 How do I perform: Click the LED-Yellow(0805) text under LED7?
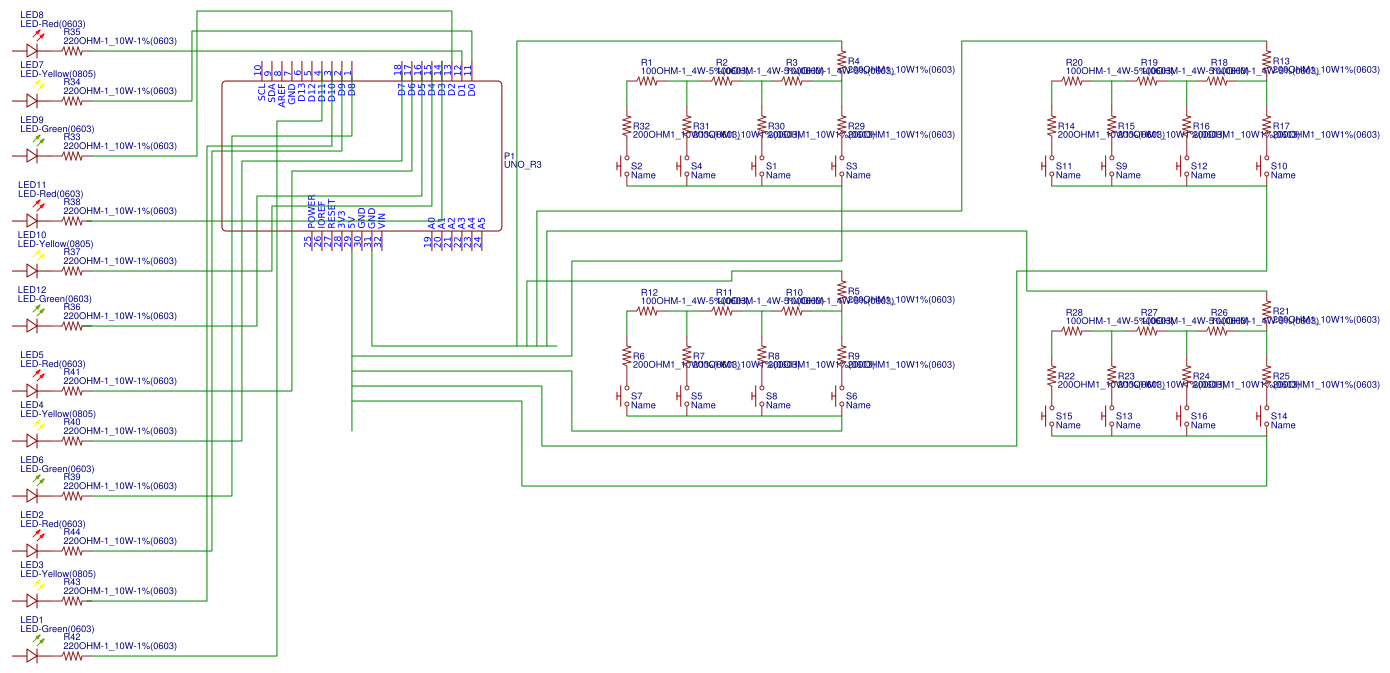click(57, 74)
